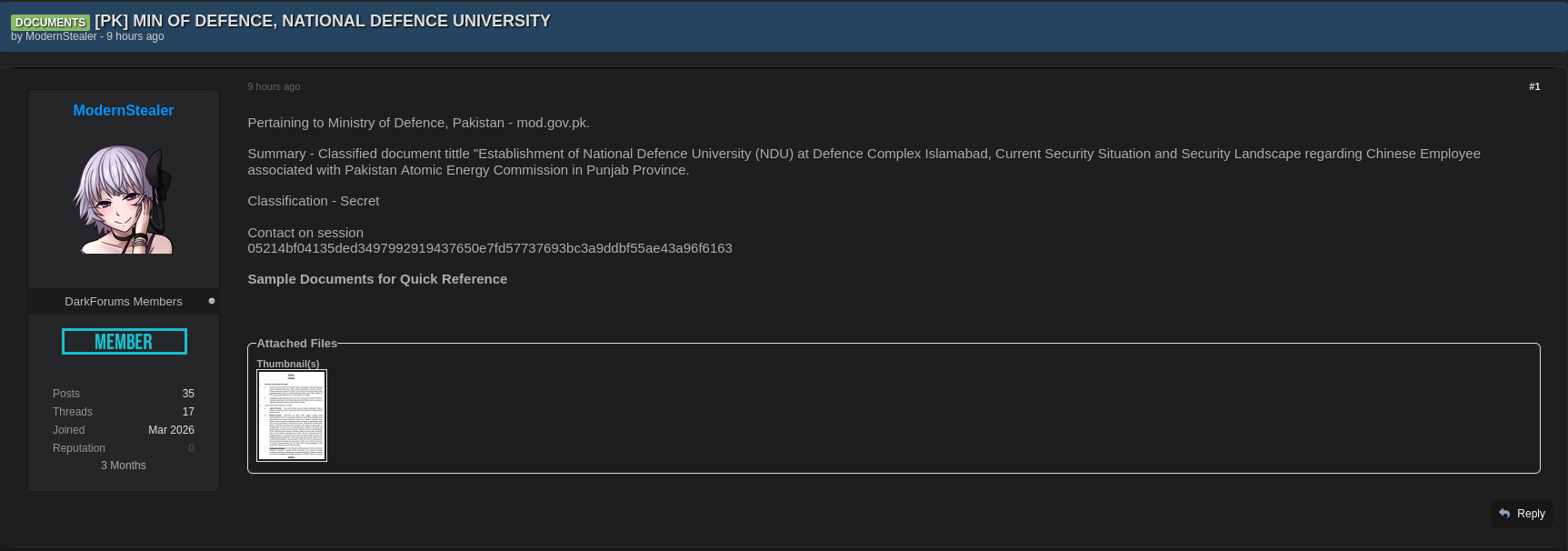Click the session contact ID string

(x=490, y=248)
